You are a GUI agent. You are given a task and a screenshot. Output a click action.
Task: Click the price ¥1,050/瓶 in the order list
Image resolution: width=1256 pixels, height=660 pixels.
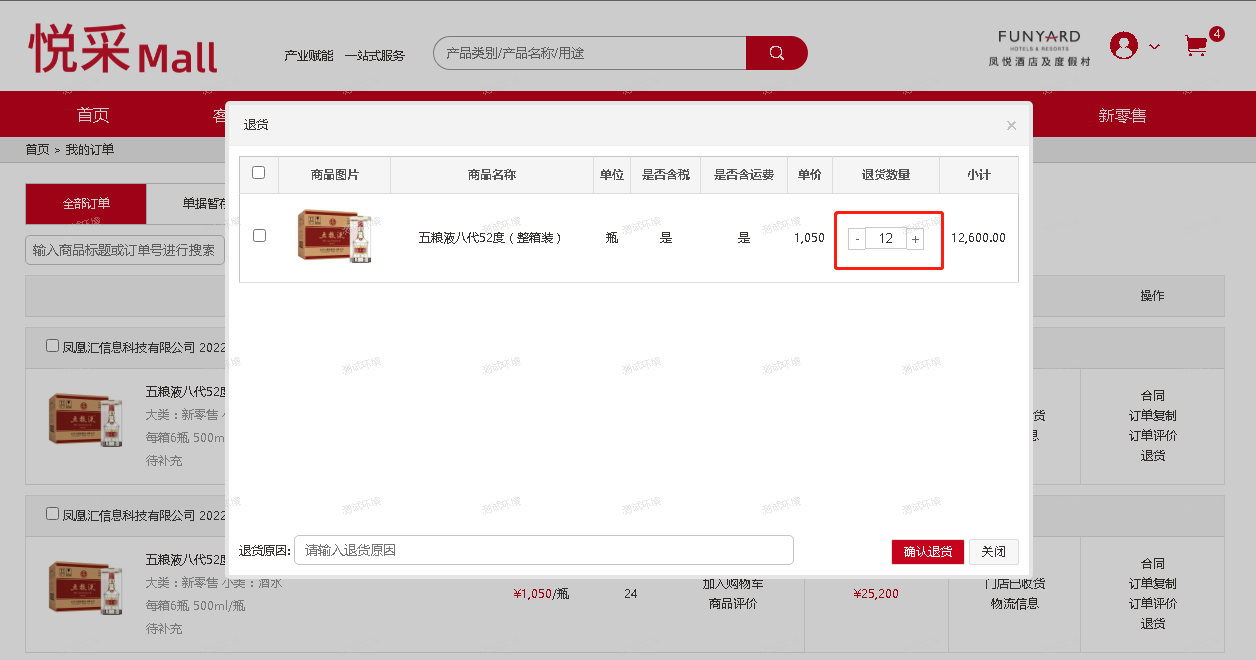(x=541, y=594)
